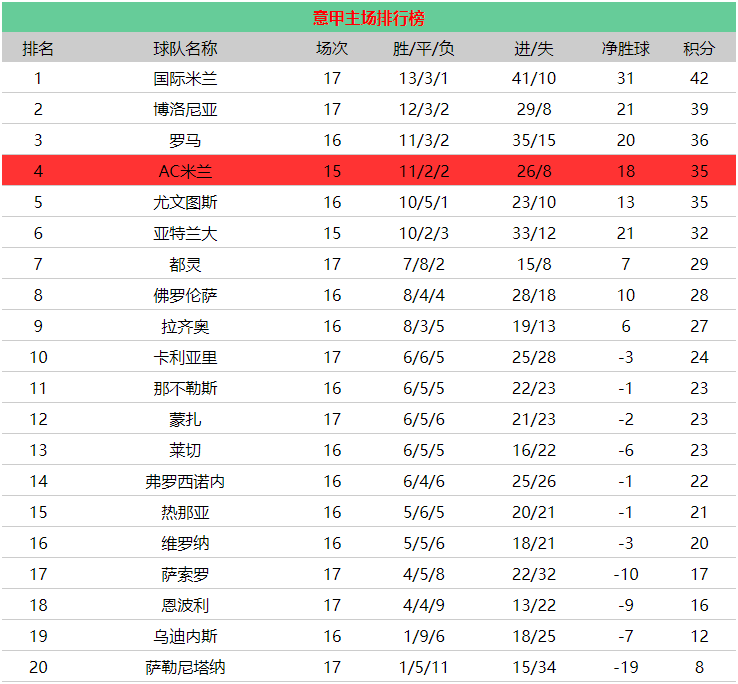Sort by the 场次 column header
Image resolution: width=738 pixels, height=684 pixels.
[x=332, y=49]
